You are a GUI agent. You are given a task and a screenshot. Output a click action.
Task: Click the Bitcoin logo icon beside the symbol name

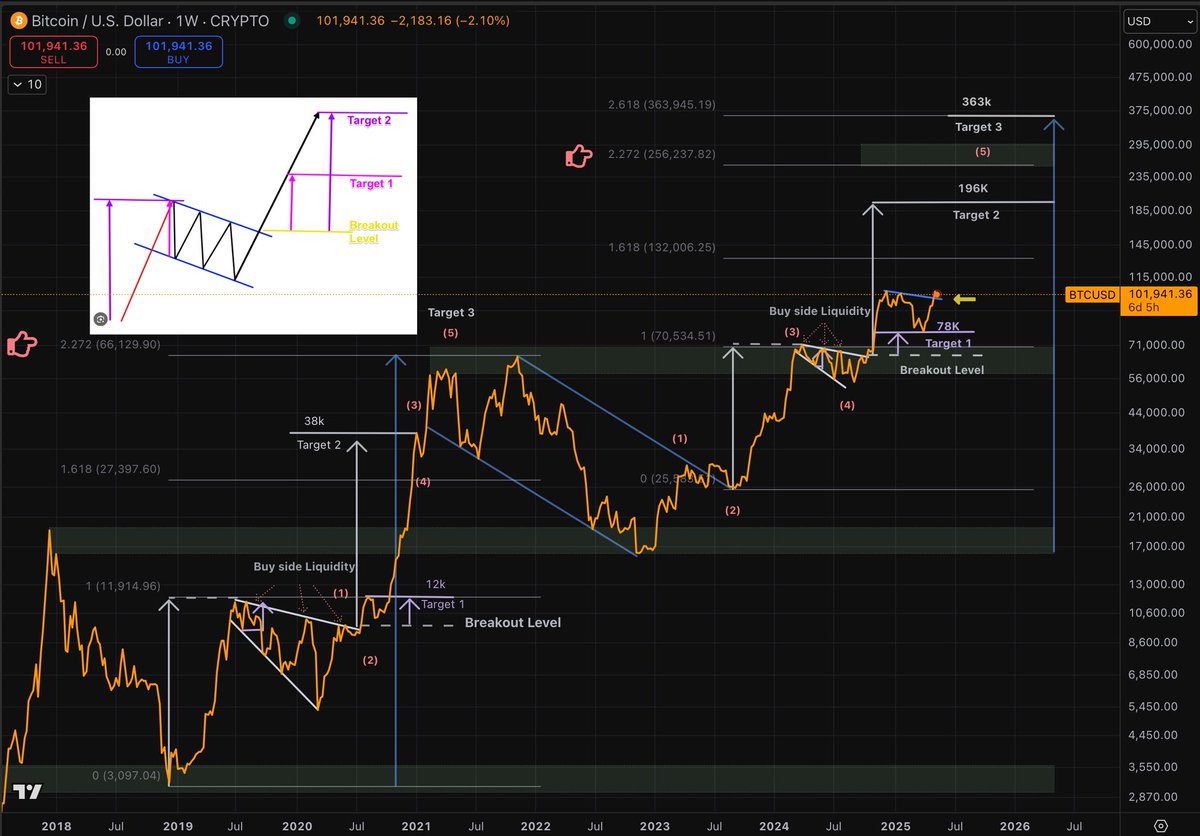point(19,19)
